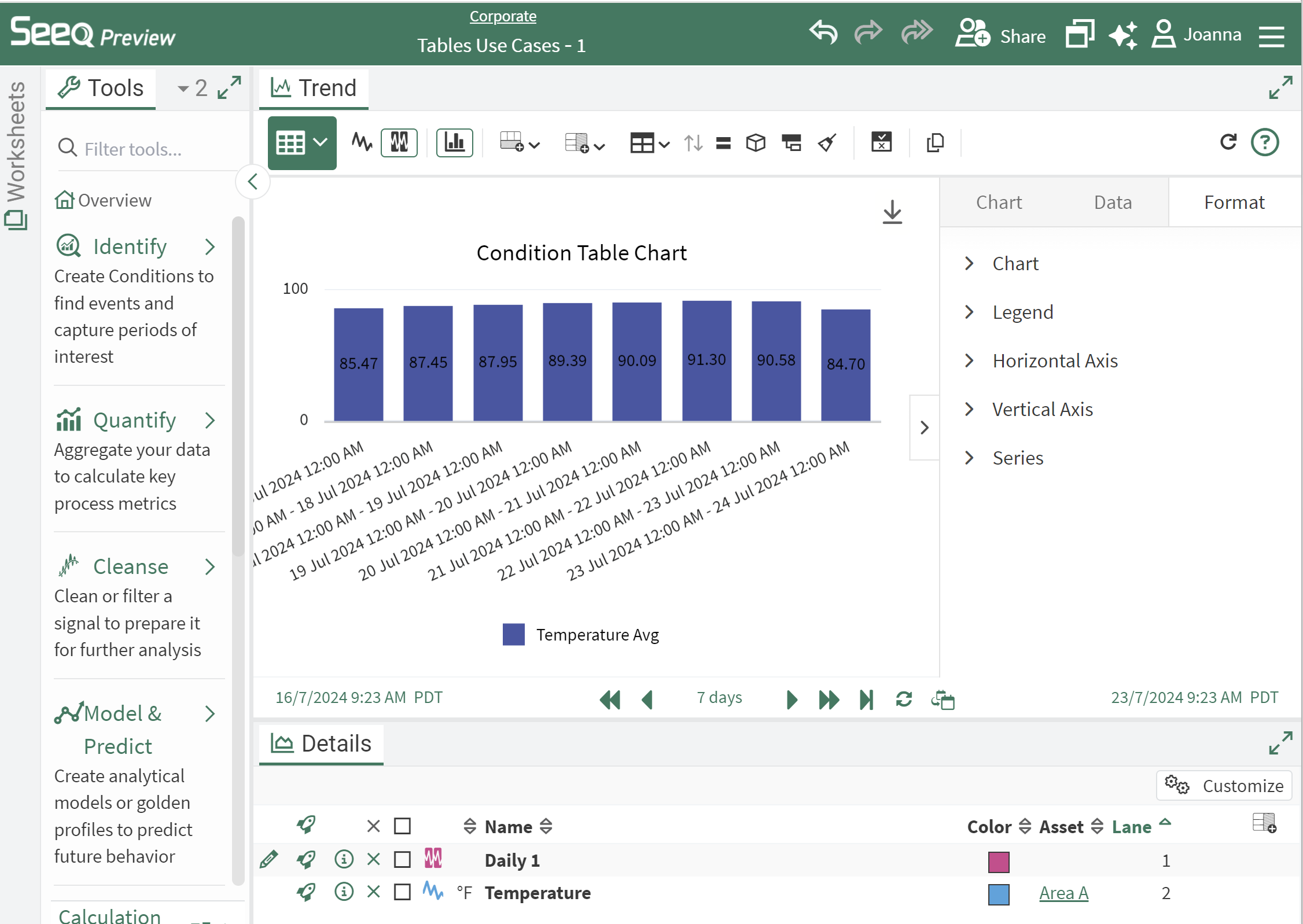Toggle Temperature Avg legend entry
This screenshot has height=924, width=1303.
point(581,635)
